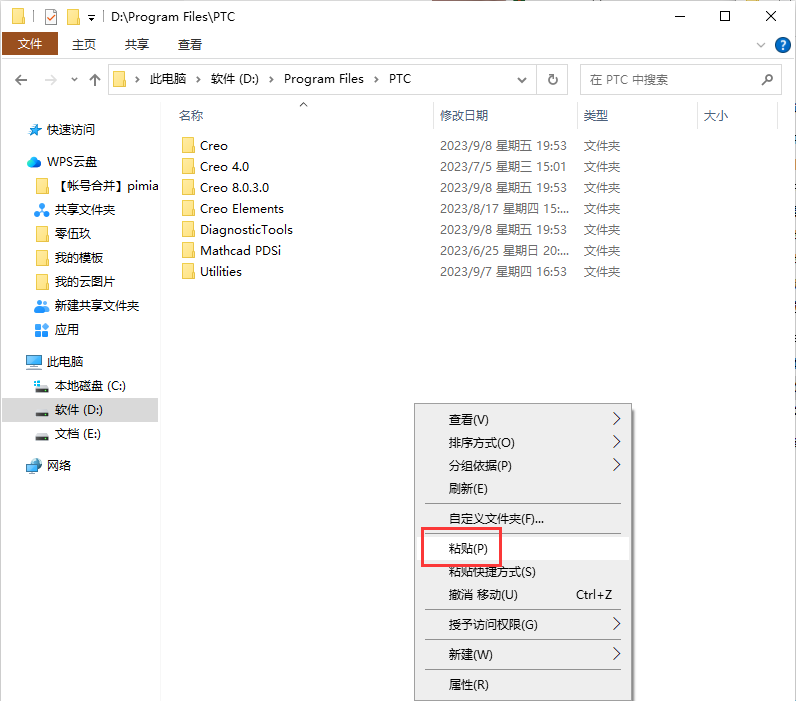Screen dimensions: 796x701
Task: Click the 2023/9/7 星期四 16:53 date cell
Action: tap(503, 272)
